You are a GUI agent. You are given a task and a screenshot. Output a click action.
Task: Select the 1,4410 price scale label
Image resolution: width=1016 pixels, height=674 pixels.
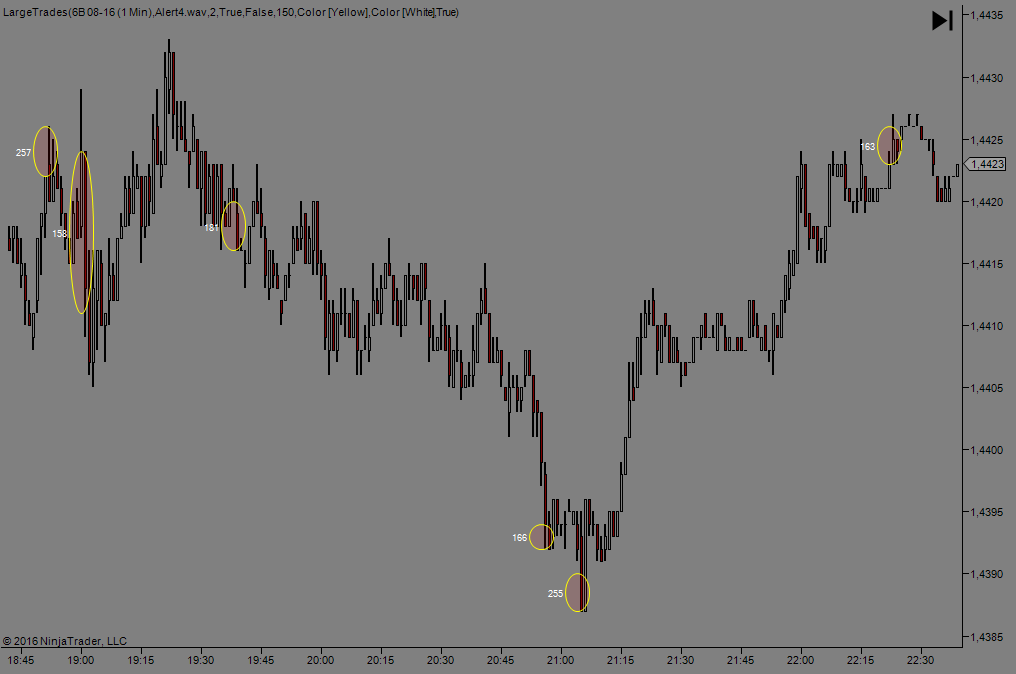[x=986, y=326]
